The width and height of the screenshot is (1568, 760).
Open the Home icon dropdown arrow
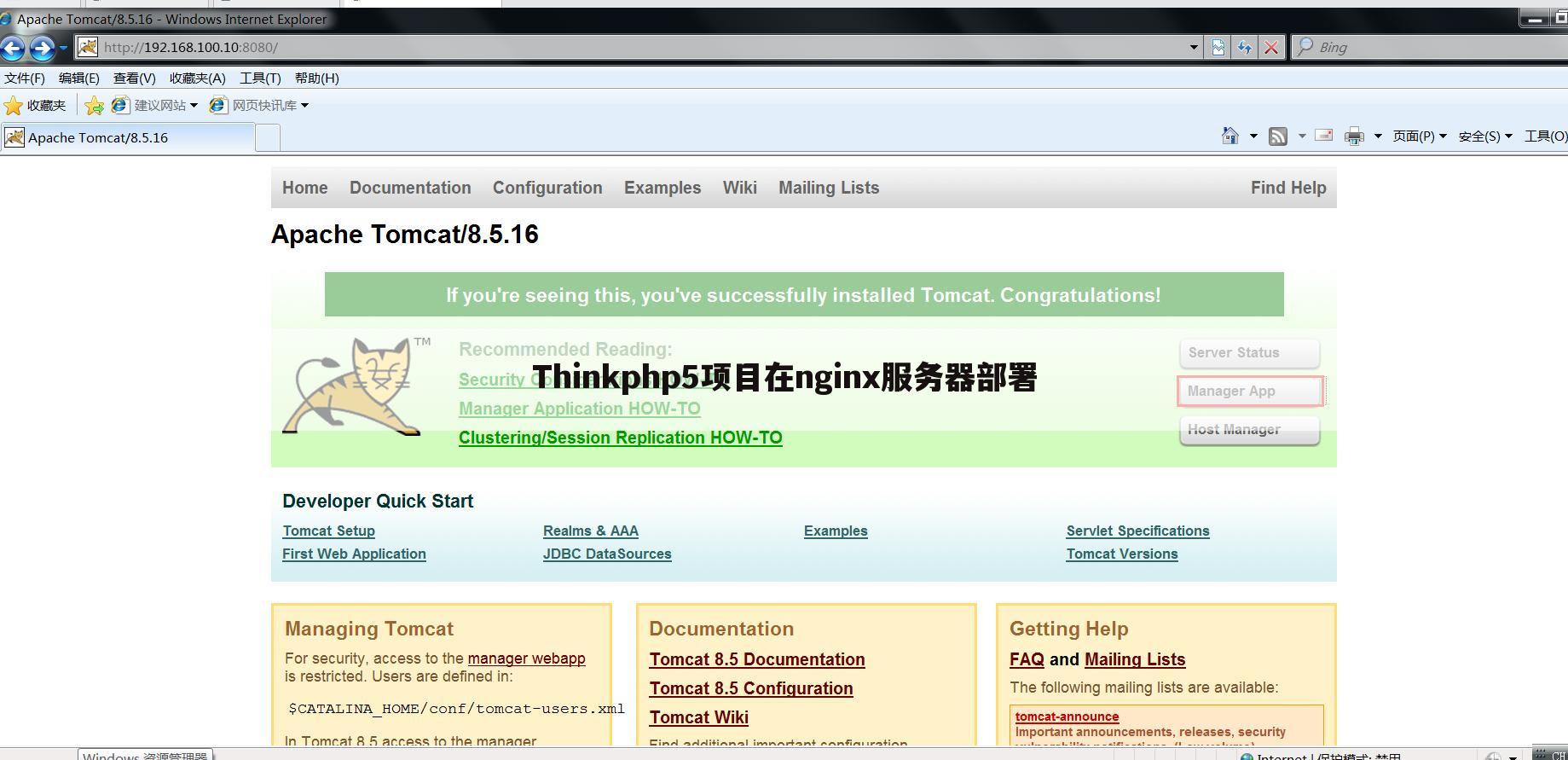point(1253,136)
